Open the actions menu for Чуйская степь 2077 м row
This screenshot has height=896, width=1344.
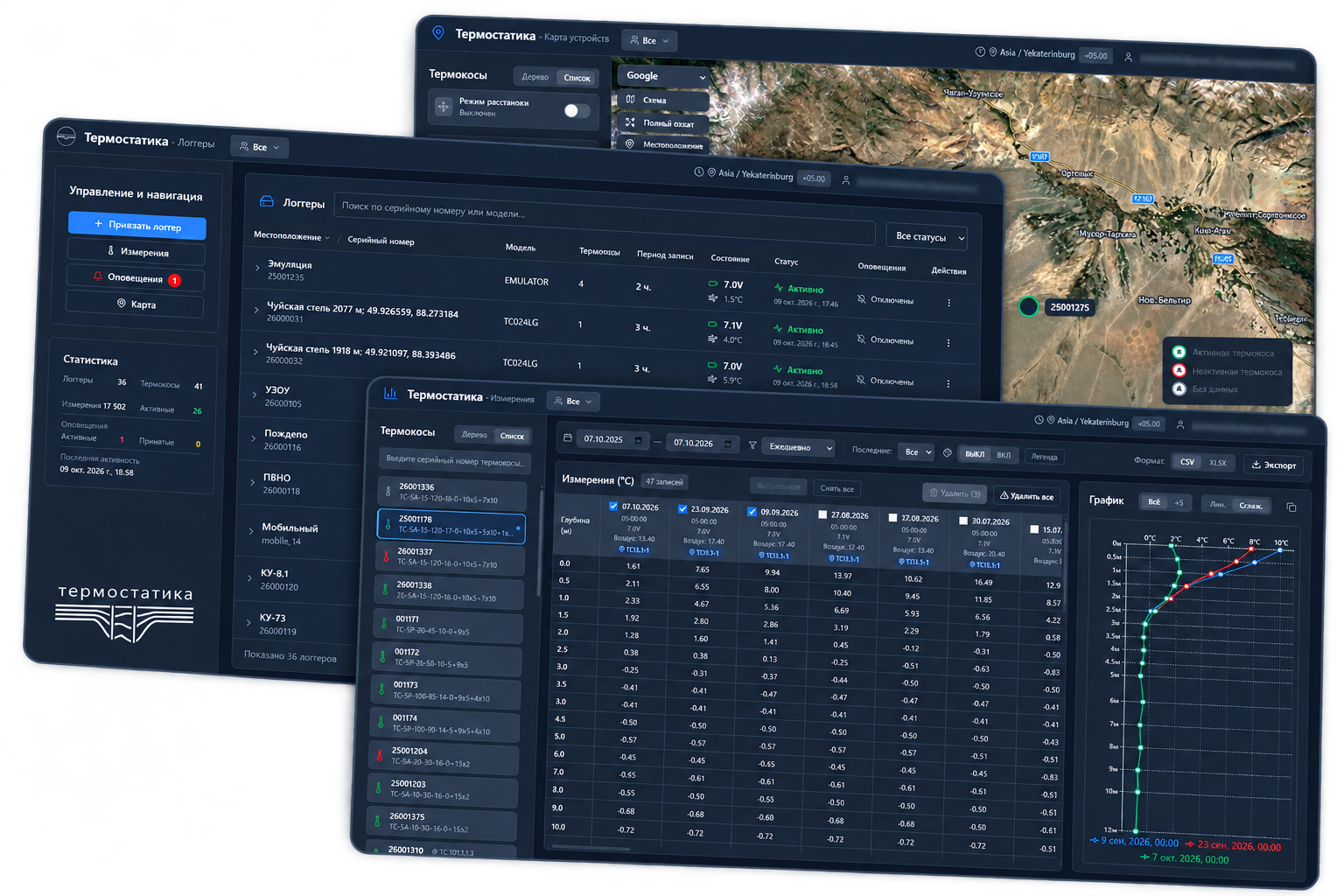[948, 343]
